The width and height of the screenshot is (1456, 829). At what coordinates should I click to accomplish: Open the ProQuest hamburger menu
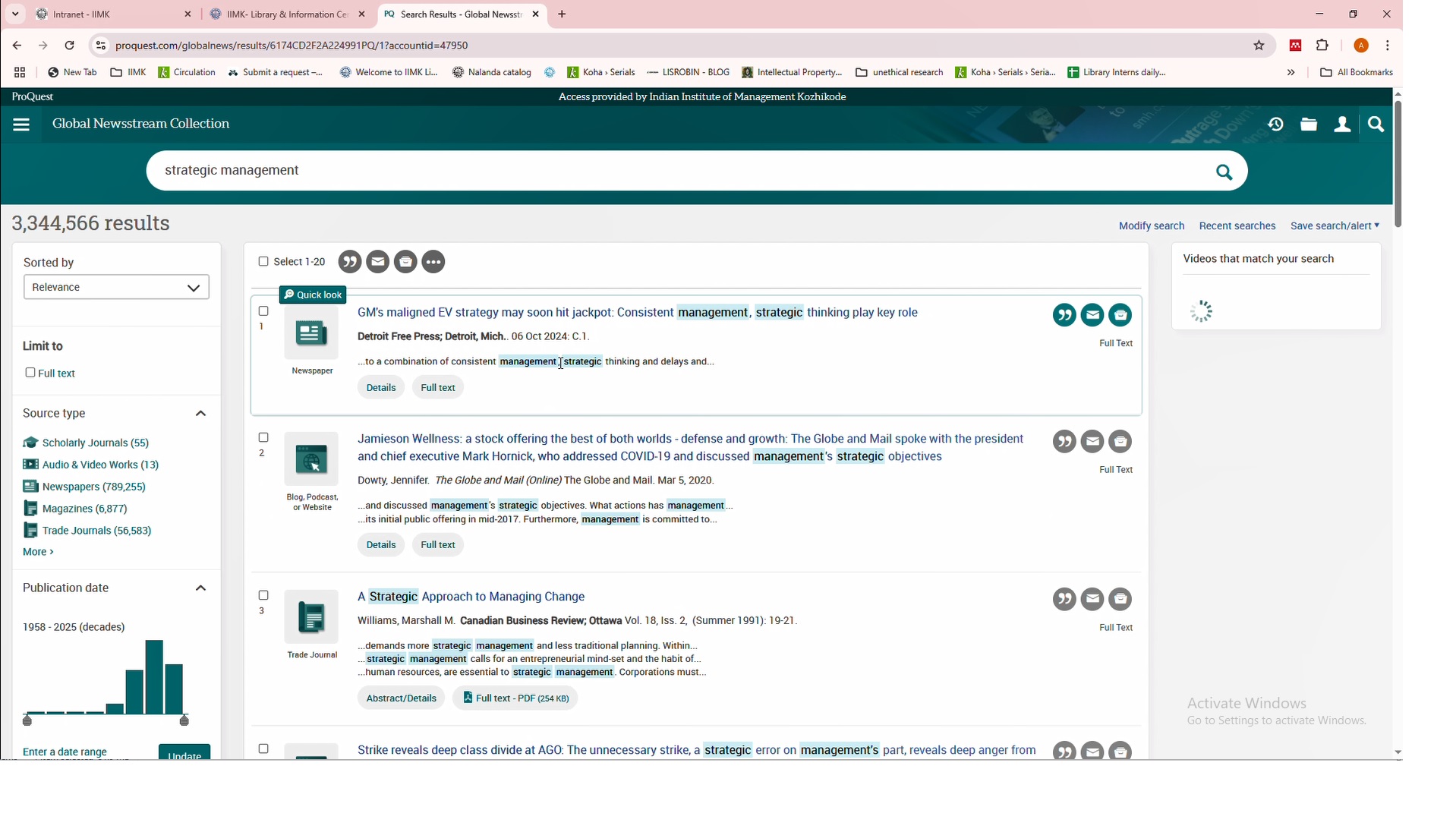point(21,125)
